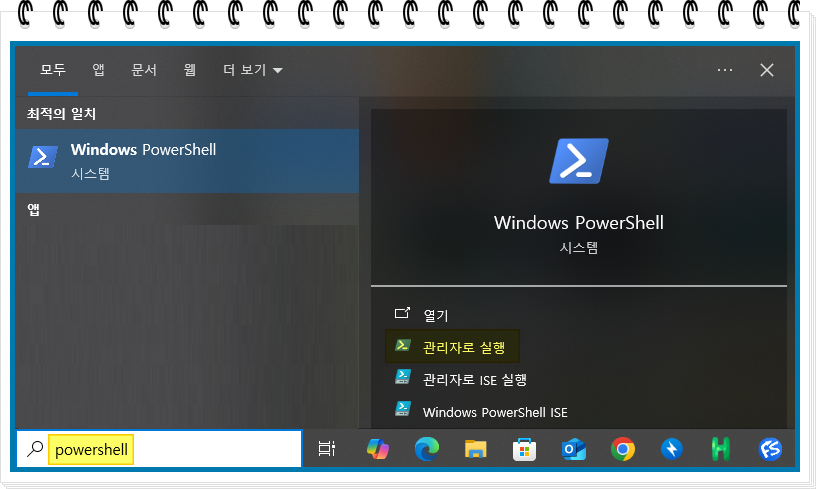This screenshot has width=816, height=489.
Task: Click the 열기 open icon
Action: (402, 313)
